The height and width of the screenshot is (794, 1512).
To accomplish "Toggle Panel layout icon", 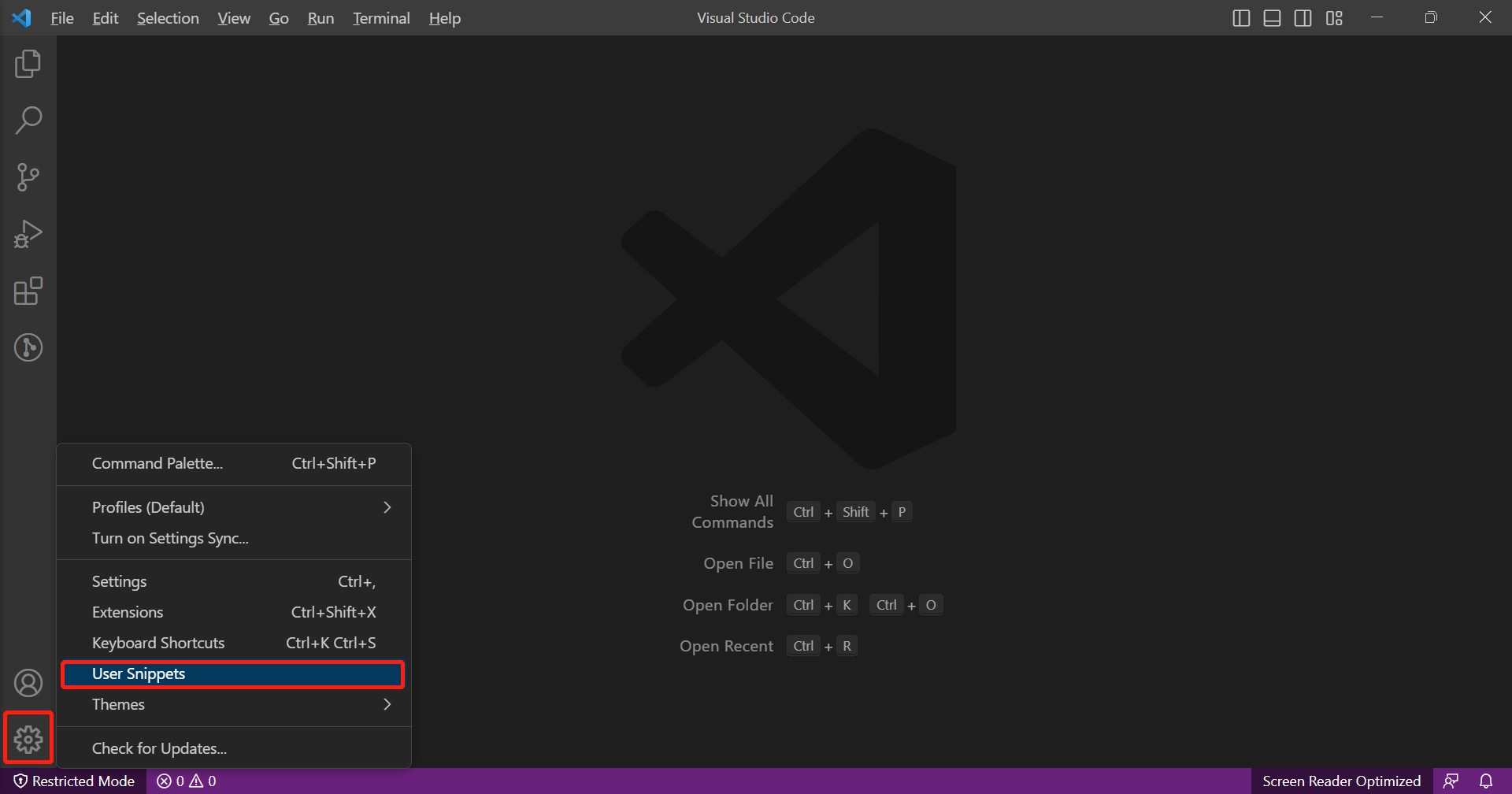I will (1272, 17).
